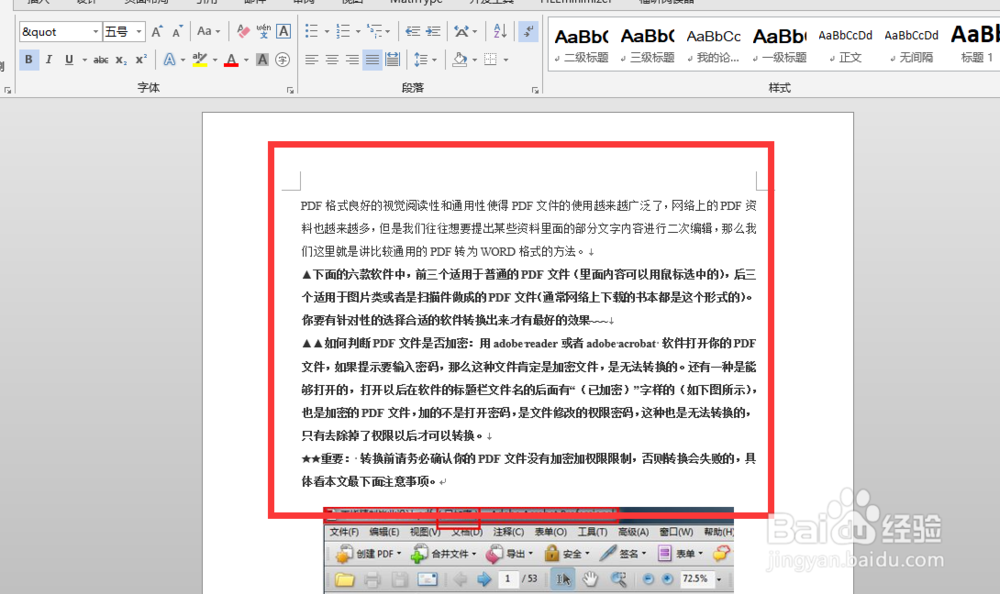
Task: Expand the Borders dropdown arrow
Action: coord(506,60)
